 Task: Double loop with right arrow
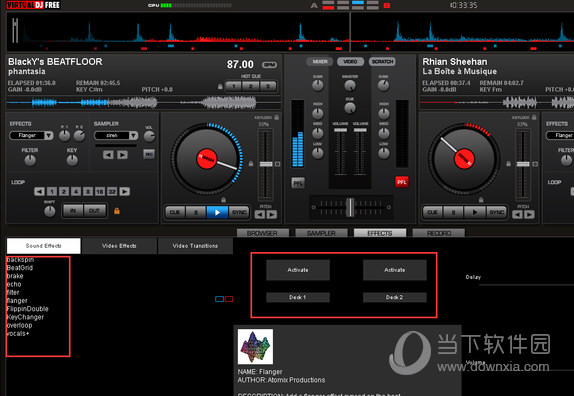tap(124, 191)
